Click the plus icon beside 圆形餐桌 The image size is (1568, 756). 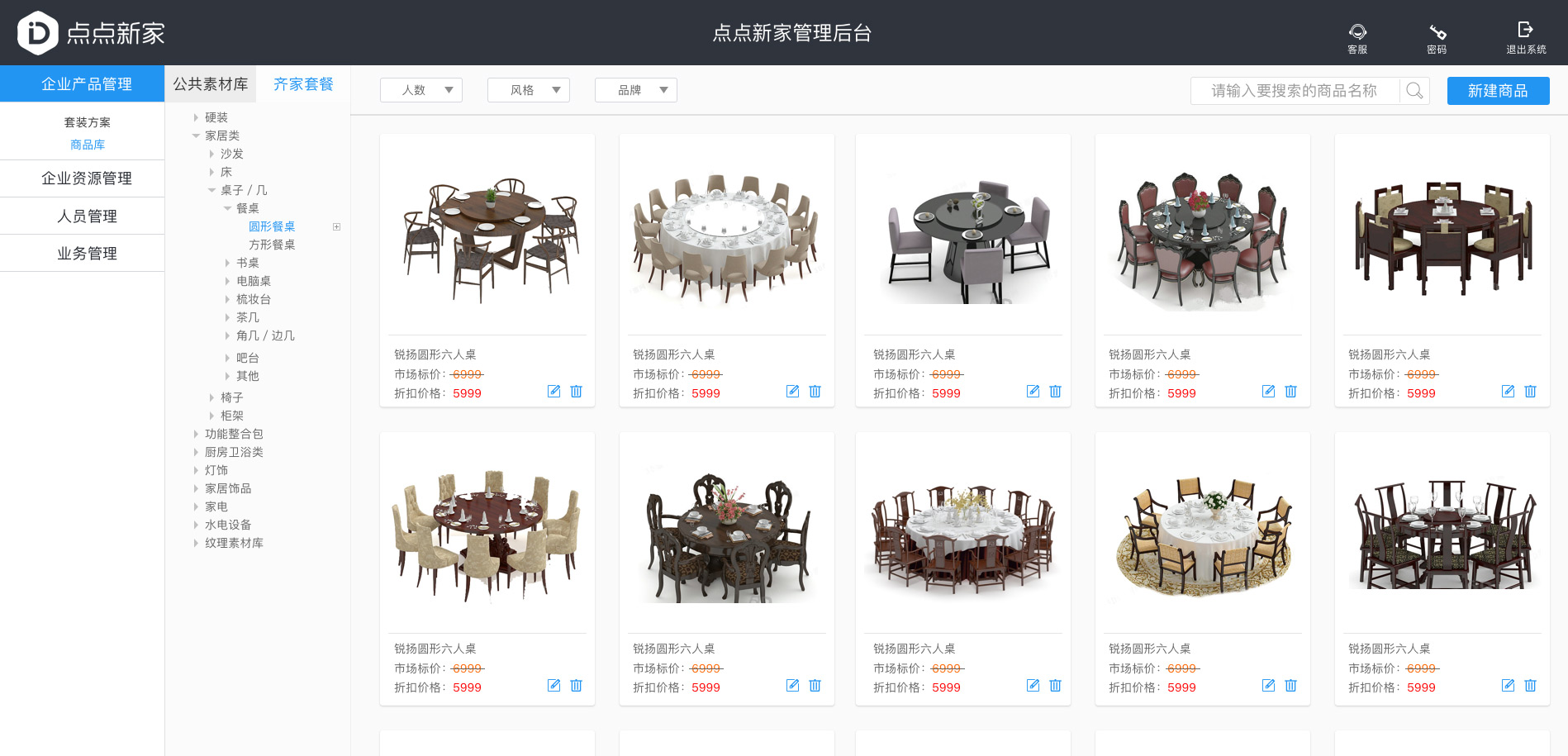[x=336, y=226]
